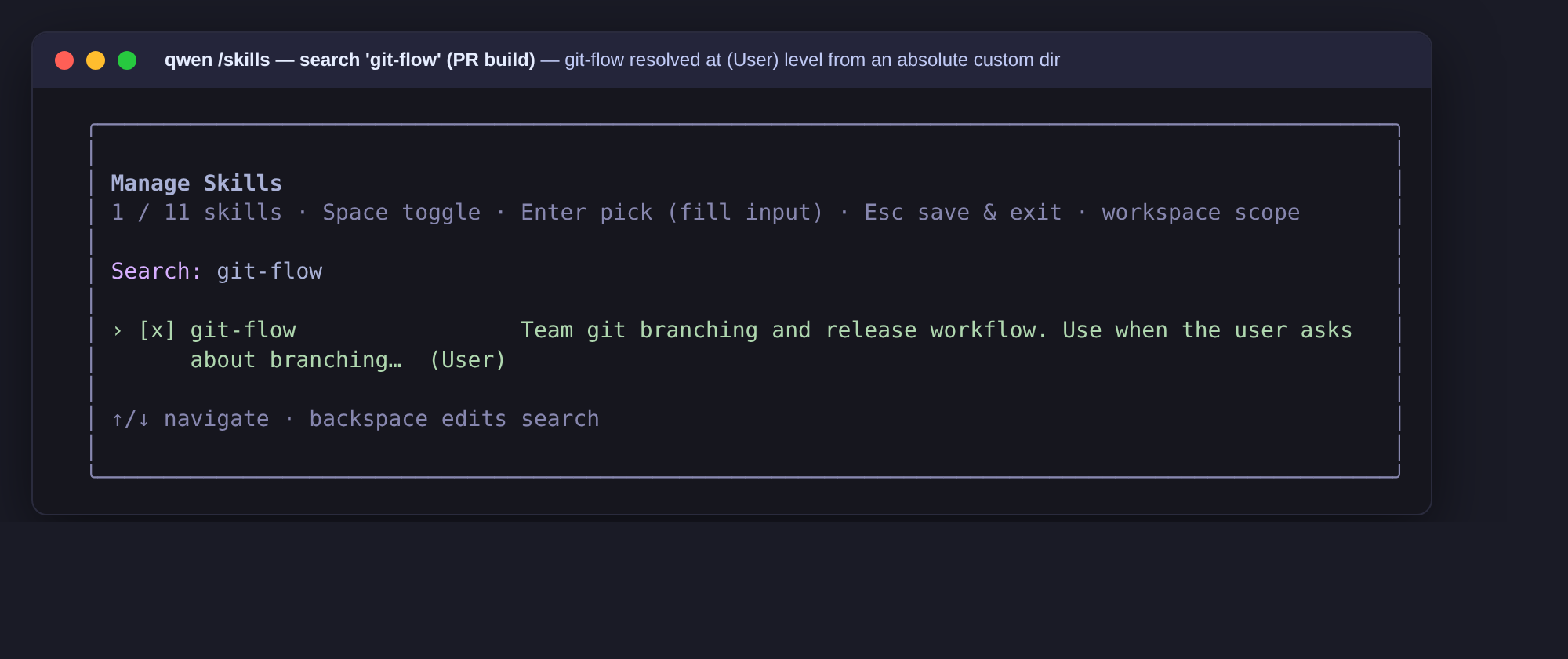
Task: Toggle the [x] checkbox for git-flow
Action: [x=157, y=330]
